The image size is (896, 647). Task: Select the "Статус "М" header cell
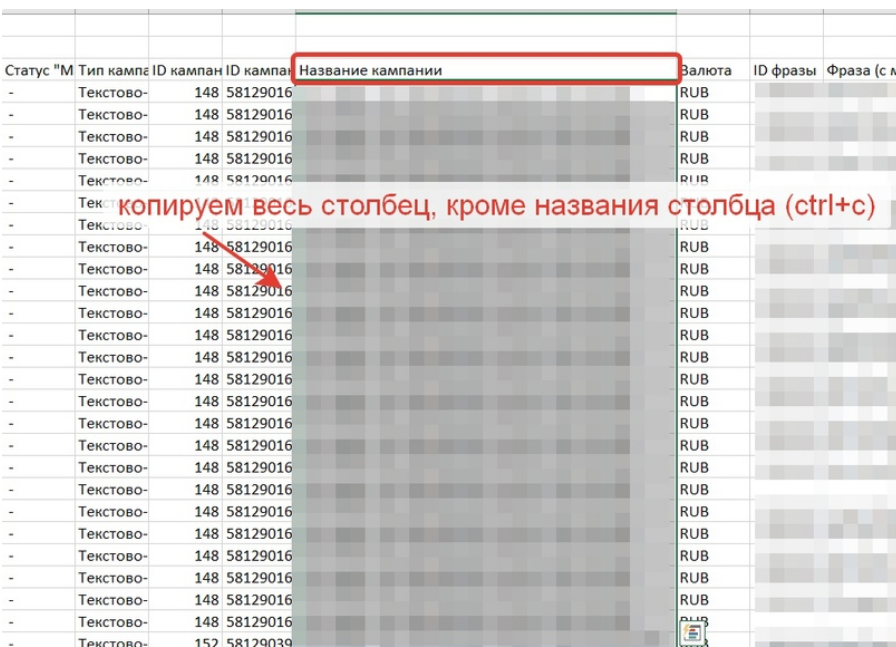(38, 70)
